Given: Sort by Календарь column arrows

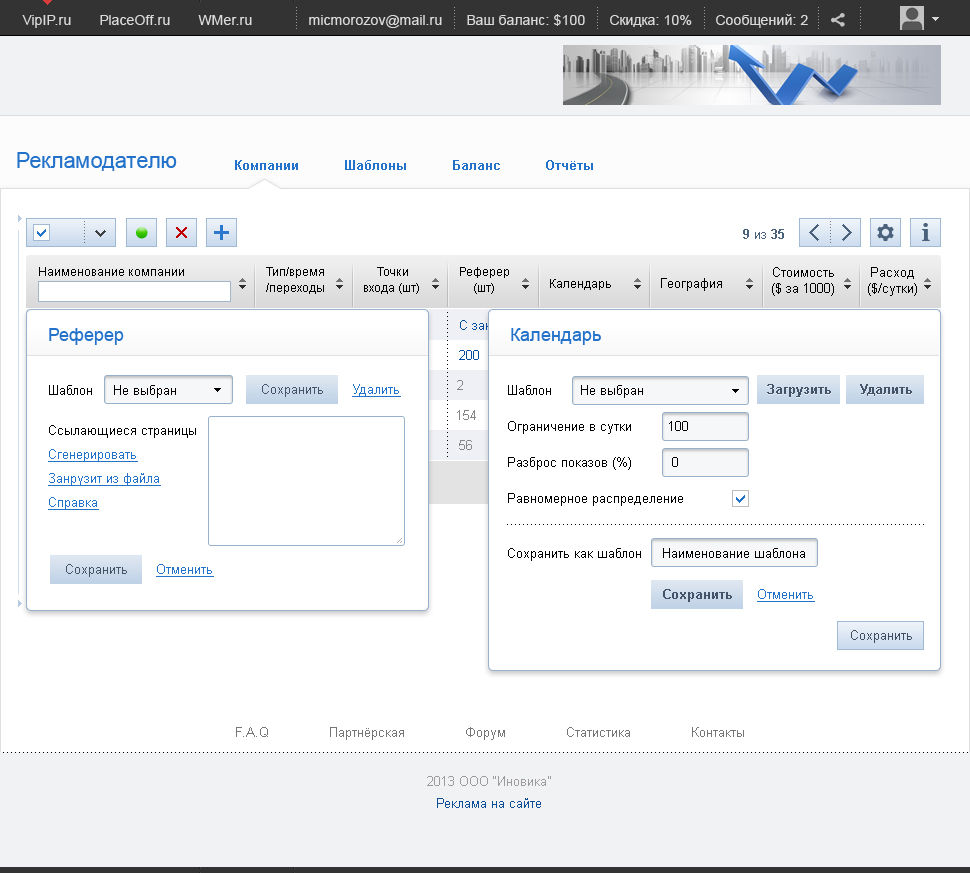Looking at the screenshot, I should (x=637, y=284).
